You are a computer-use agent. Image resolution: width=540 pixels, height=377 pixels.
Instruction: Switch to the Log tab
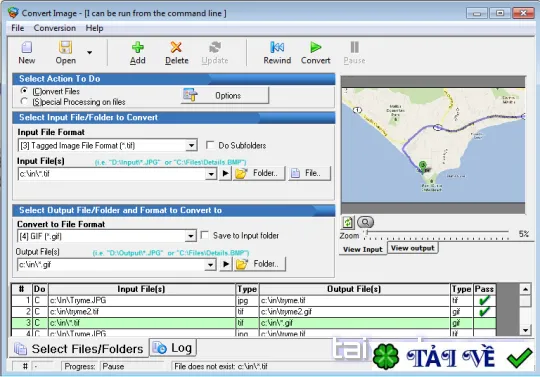[x=173, y=348]
